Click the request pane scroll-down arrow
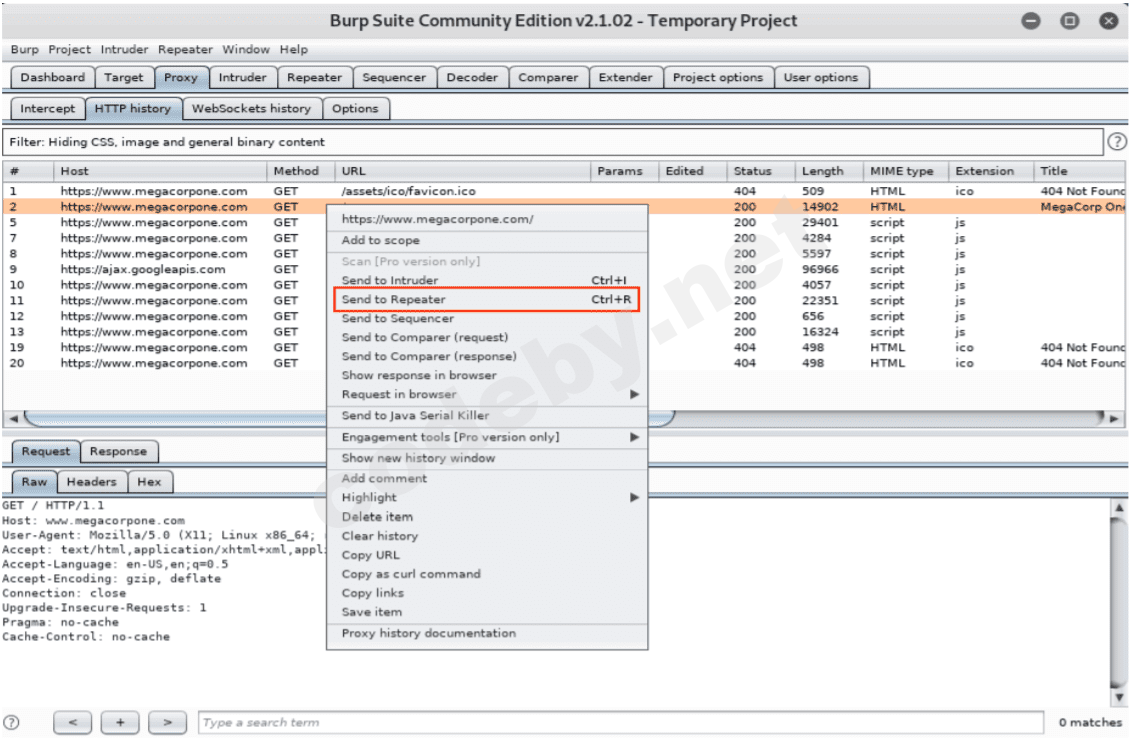Screen dimensions: 1135x742 [1119, 697]
